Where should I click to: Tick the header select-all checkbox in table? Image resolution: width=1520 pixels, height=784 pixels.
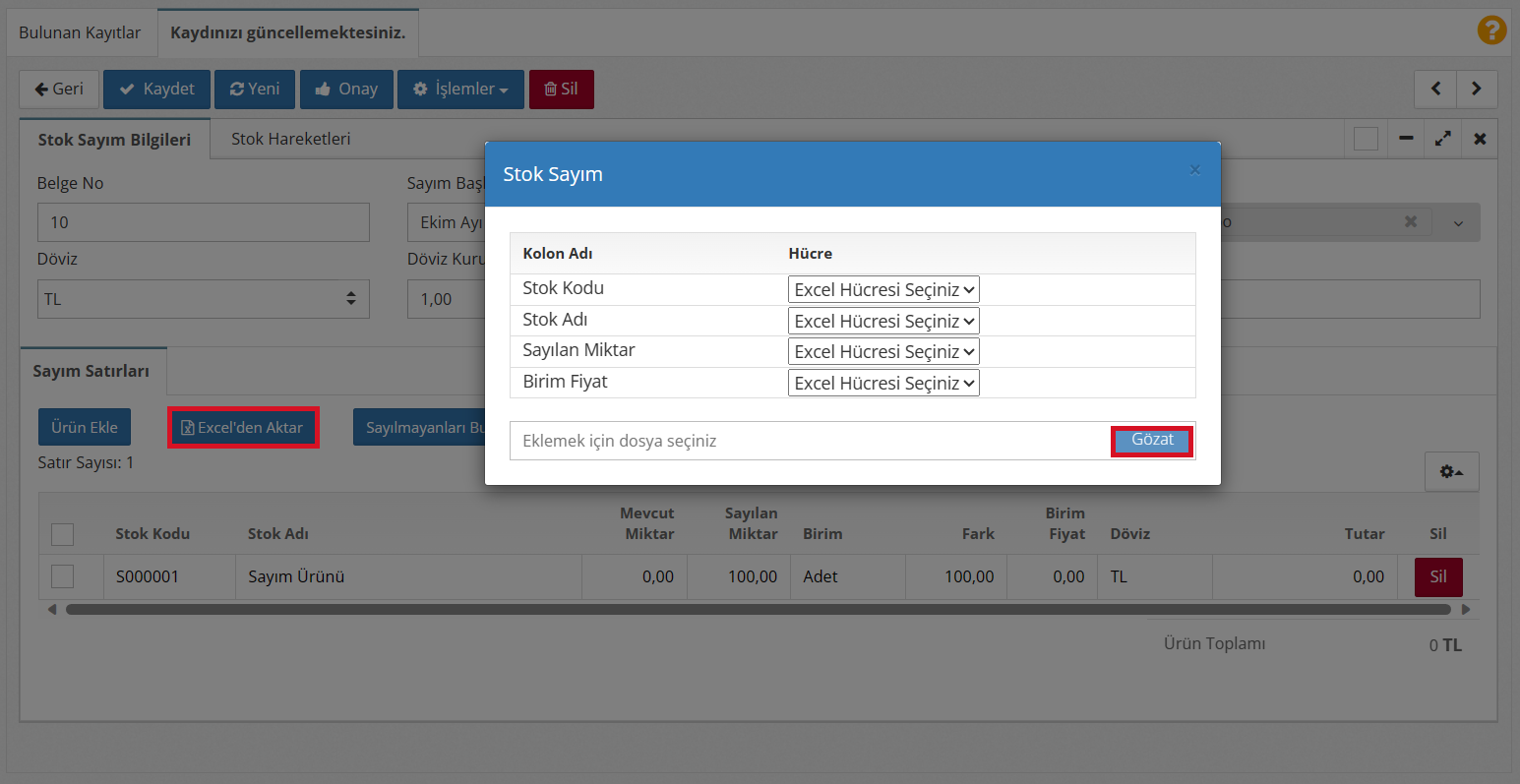pos(62,534)
